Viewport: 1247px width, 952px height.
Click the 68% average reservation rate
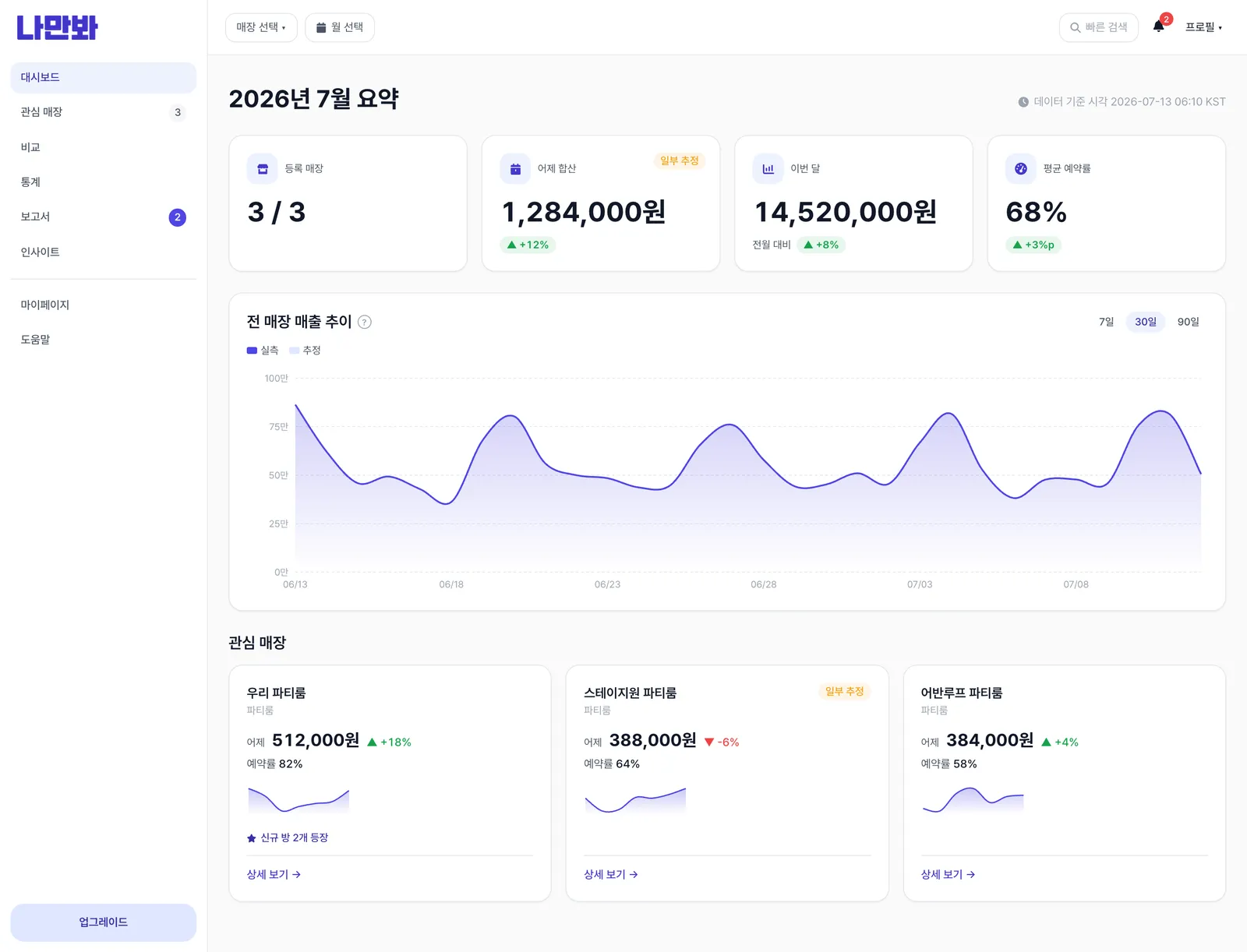point(1036,212)
